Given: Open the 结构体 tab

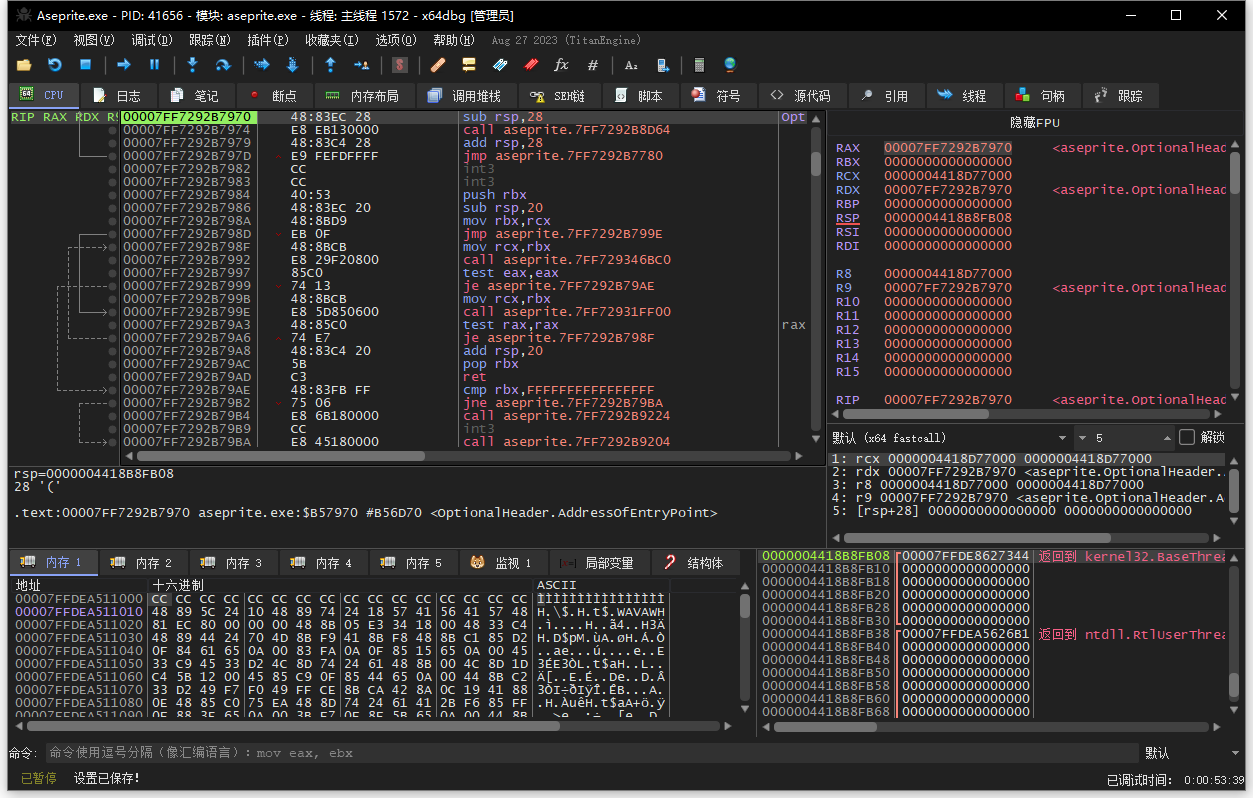Looking at the screenshot, I should tap(694, 563).
